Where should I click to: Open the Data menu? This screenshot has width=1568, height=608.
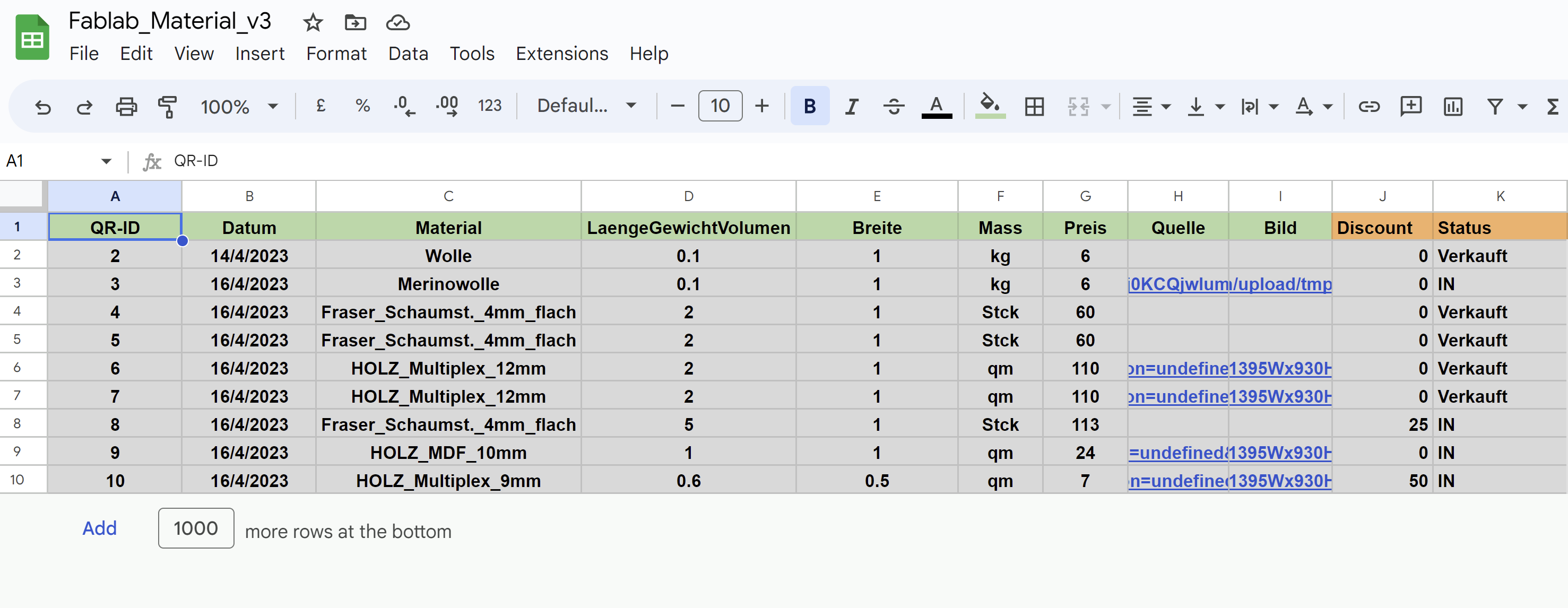[x=408, y=54]
